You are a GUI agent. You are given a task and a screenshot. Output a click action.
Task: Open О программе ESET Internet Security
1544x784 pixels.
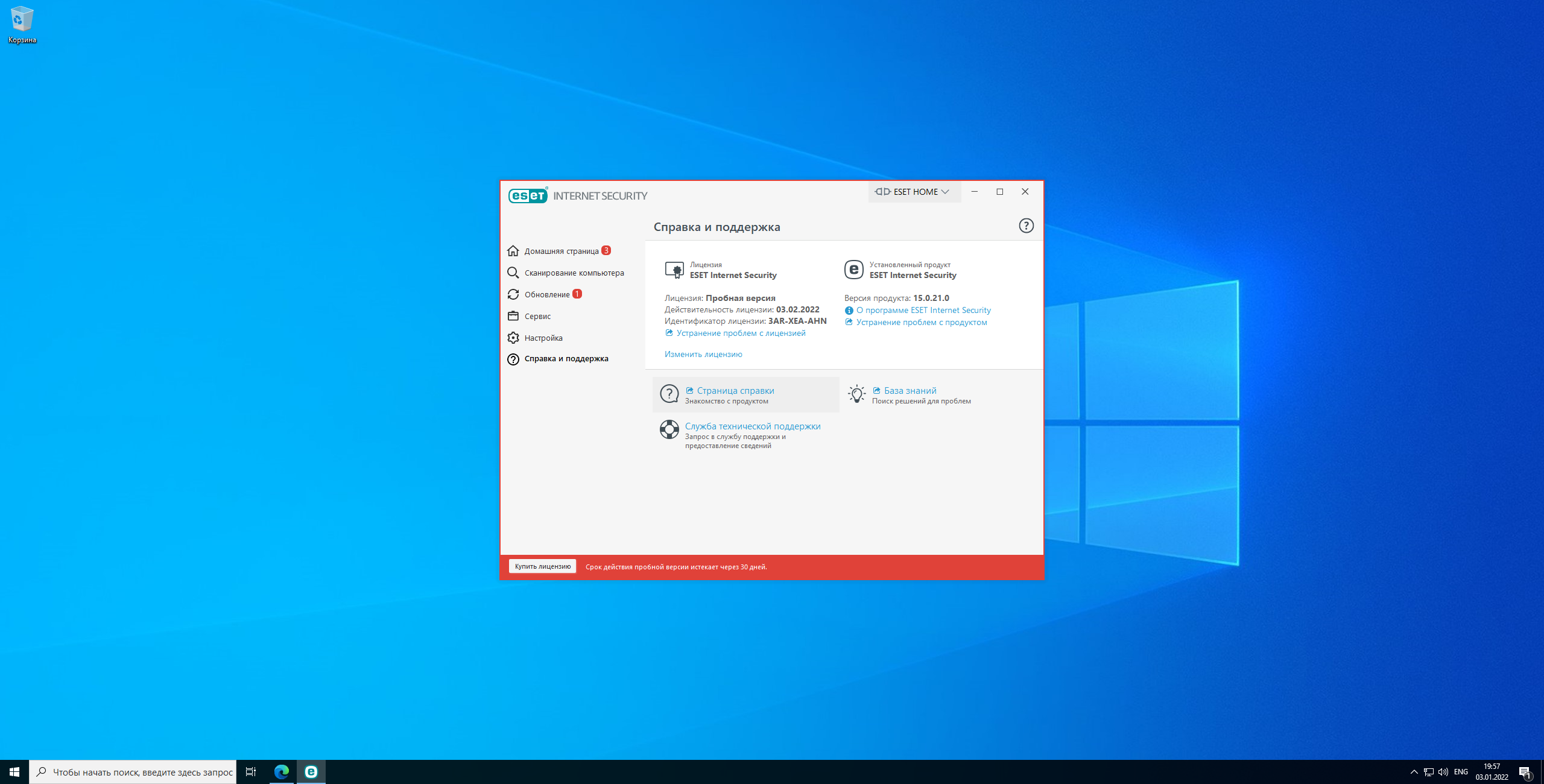coord(923,310)
